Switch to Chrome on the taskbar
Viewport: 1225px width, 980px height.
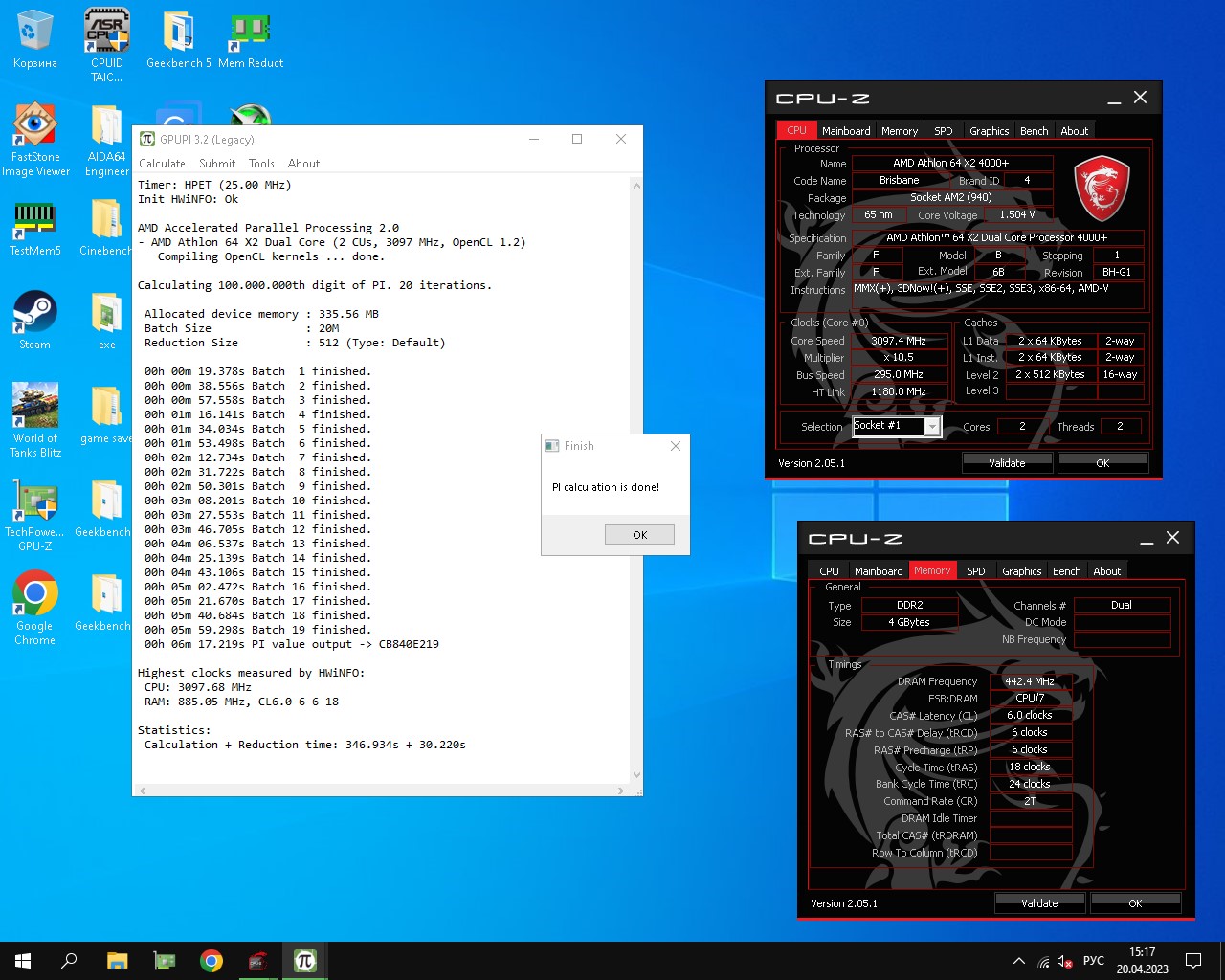coord(212,961)
